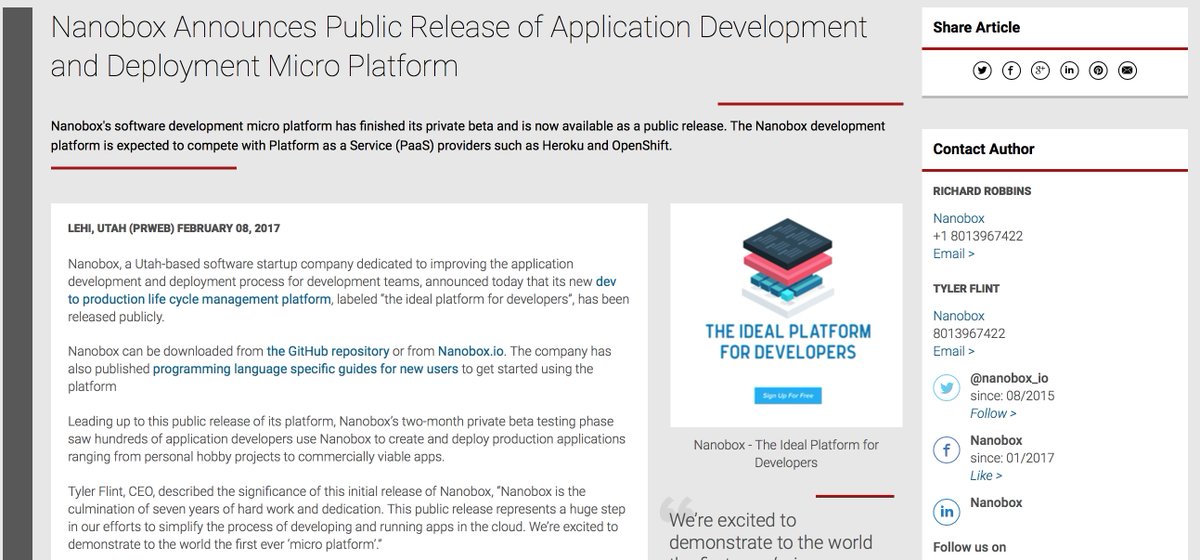Email Richard Robbins via Email > link
The image size is (1200, 560).
[x=953, y=254]
